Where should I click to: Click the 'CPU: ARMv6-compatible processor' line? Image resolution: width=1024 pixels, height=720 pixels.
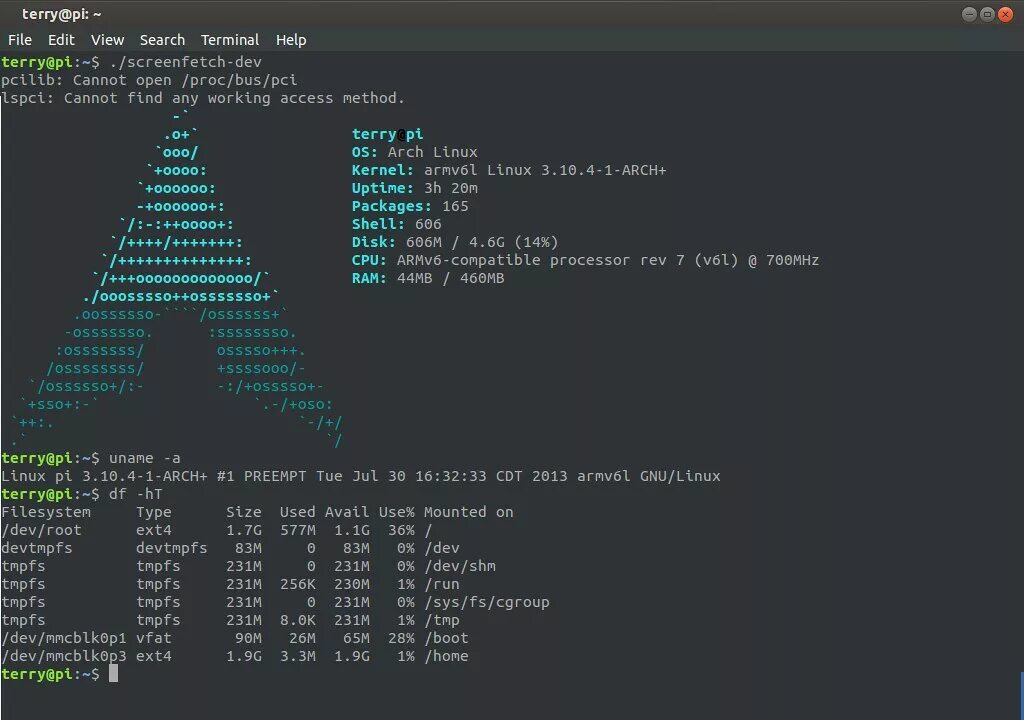[x=585, y=260]
